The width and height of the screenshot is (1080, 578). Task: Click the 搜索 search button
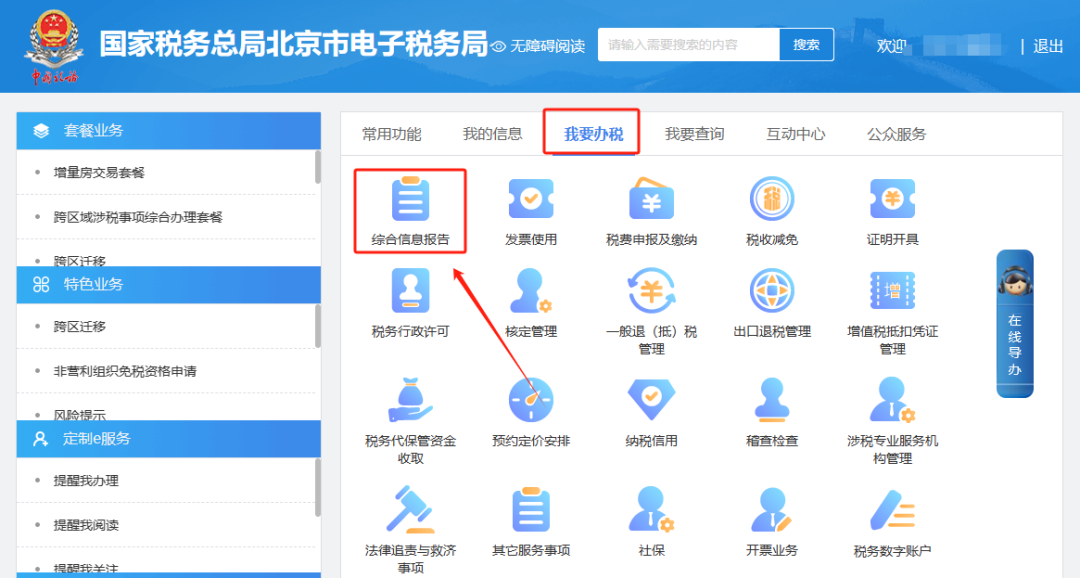(x=806, y=44)
